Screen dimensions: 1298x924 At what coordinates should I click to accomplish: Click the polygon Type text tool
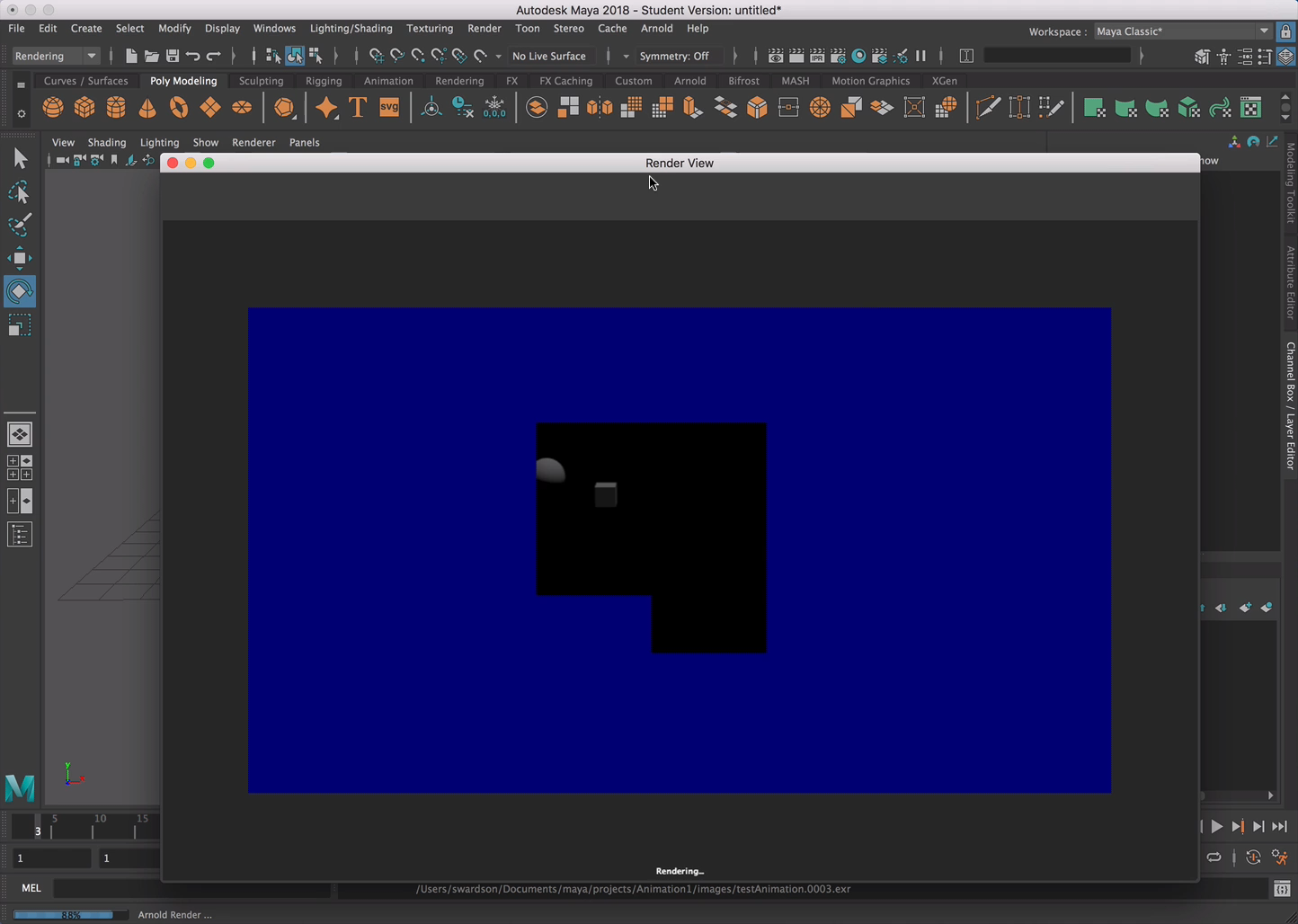(x=358, y=108)
